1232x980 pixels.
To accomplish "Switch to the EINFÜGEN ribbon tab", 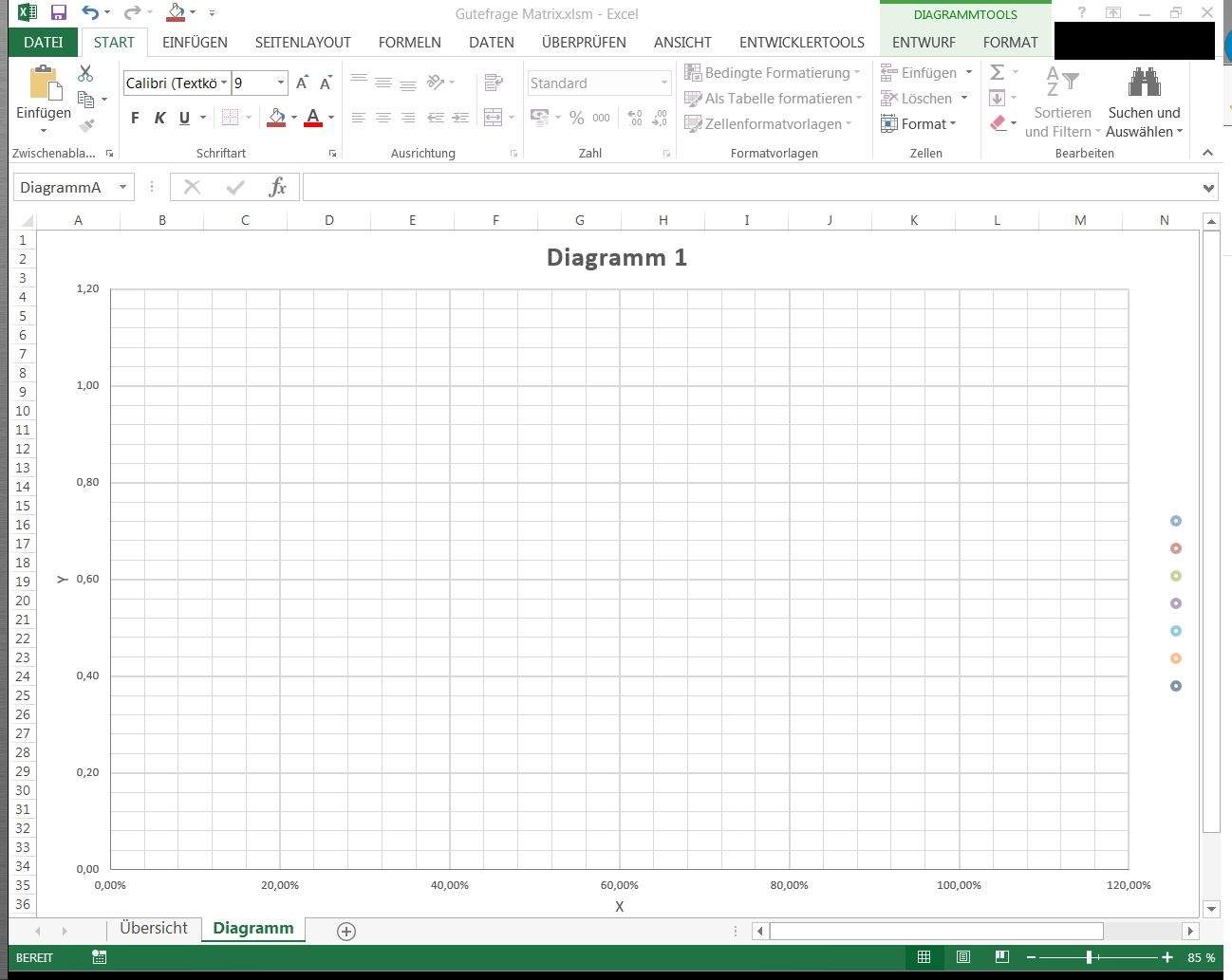I will (194, 42).
